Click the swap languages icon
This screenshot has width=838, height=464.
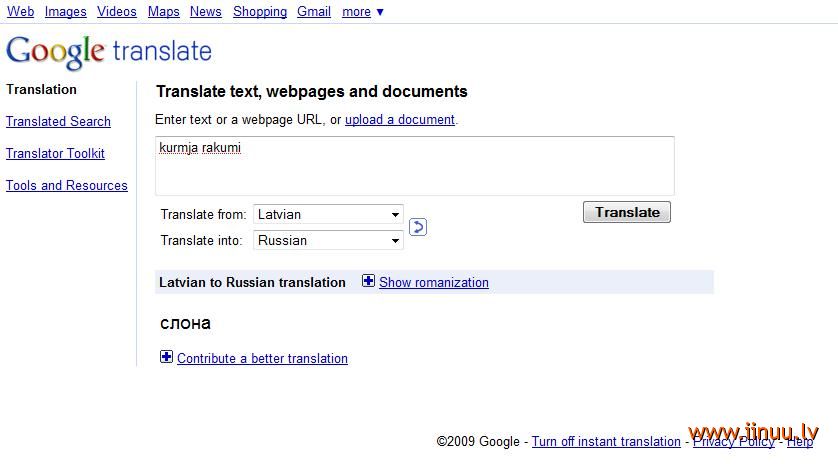point(418,227)
